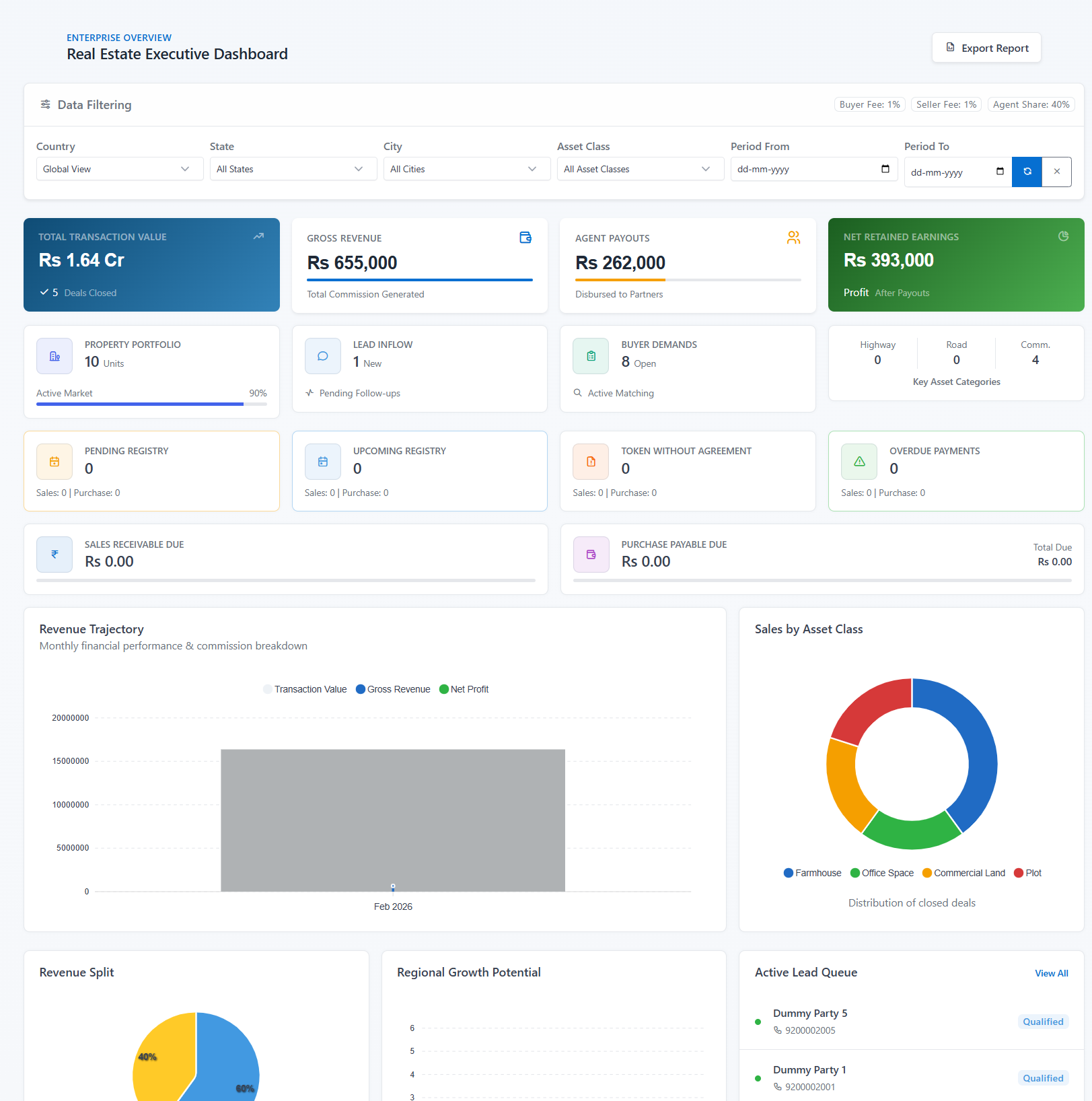The image size is (1092, 1101).
Task: Click the green Office Space donut segment
Action: coord(912,834)
